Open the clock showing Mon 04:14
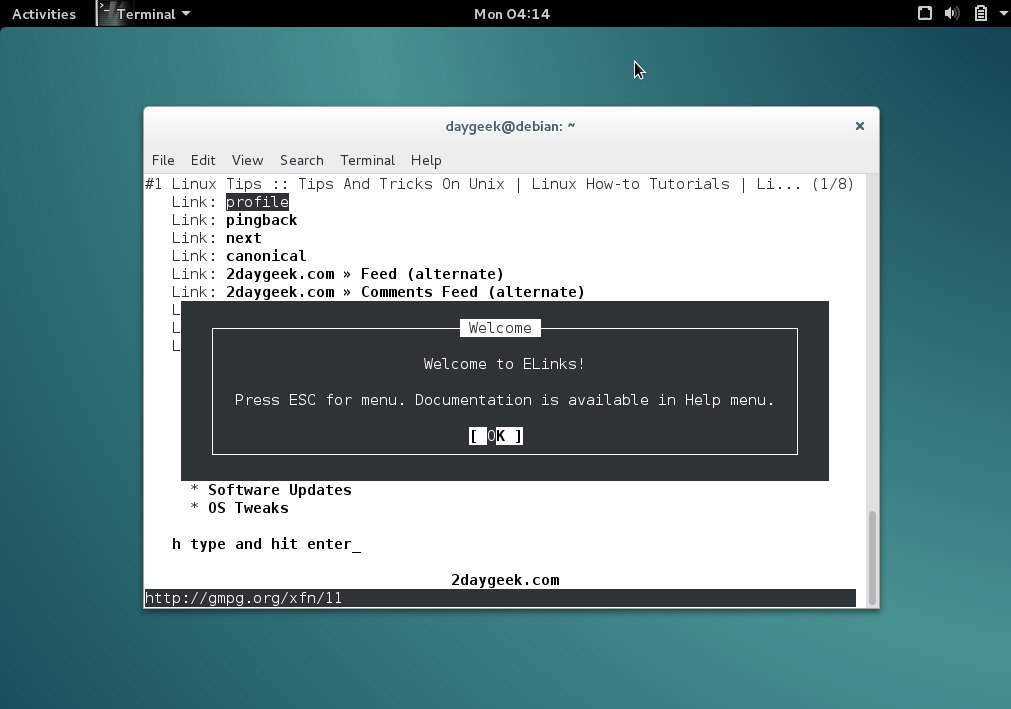This screenshot has height=709, width=1011. (x=511, y=14)
